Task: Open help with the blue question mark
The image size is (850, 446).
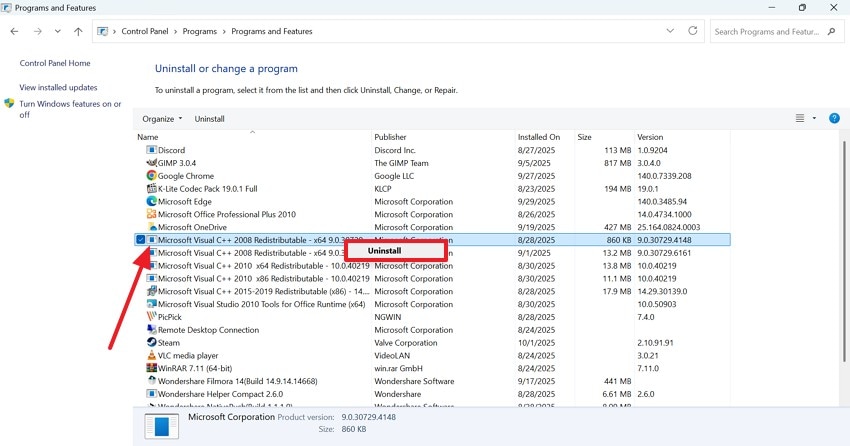Action: (834, 118)
